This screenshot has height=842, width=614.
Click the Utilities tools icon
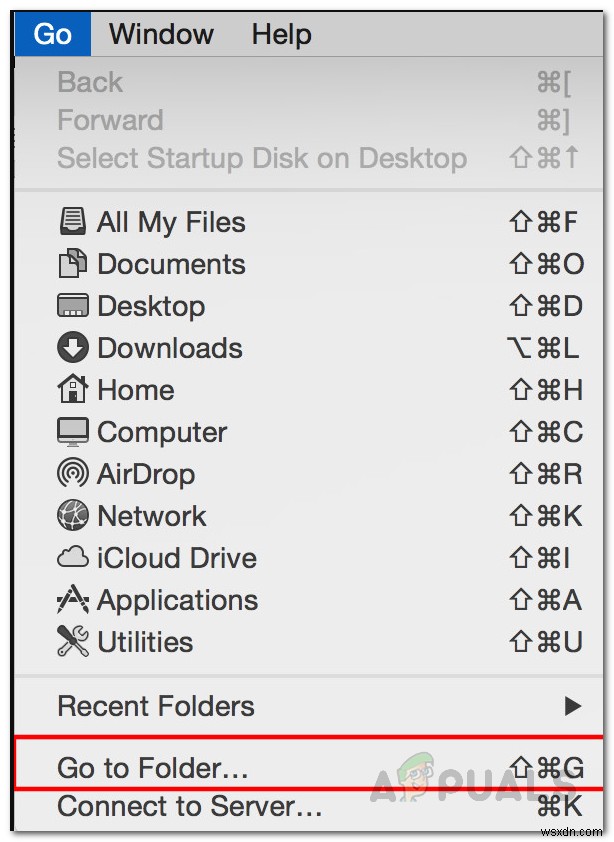(73, 641)
